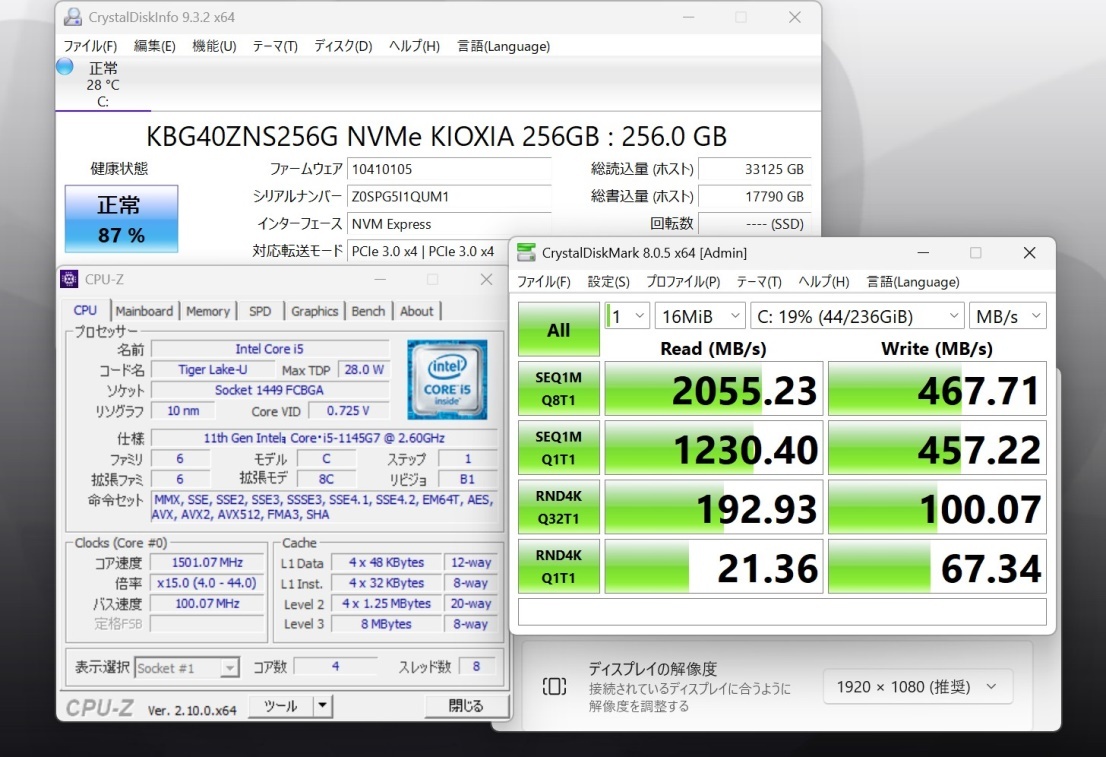Open ヘルプ(H) menu in CrystalDiskInfo
The image size is (1106, 757).
coord(414,47)
